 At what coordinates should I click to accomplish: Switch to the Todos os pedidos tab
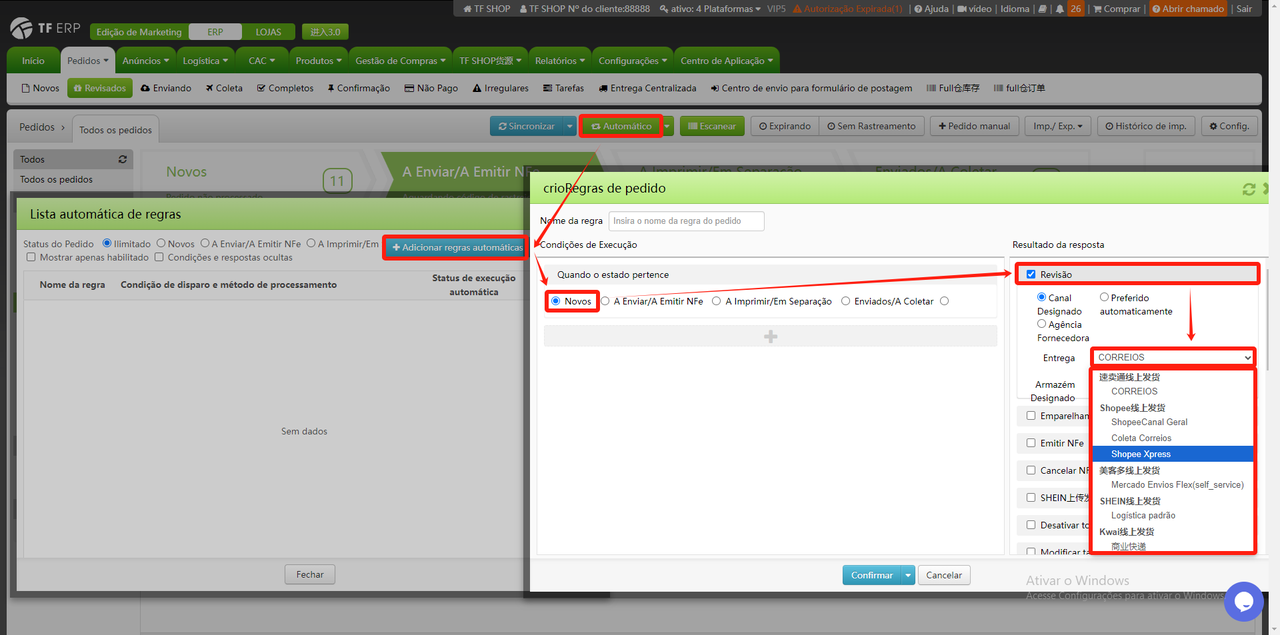click(115, 130)
